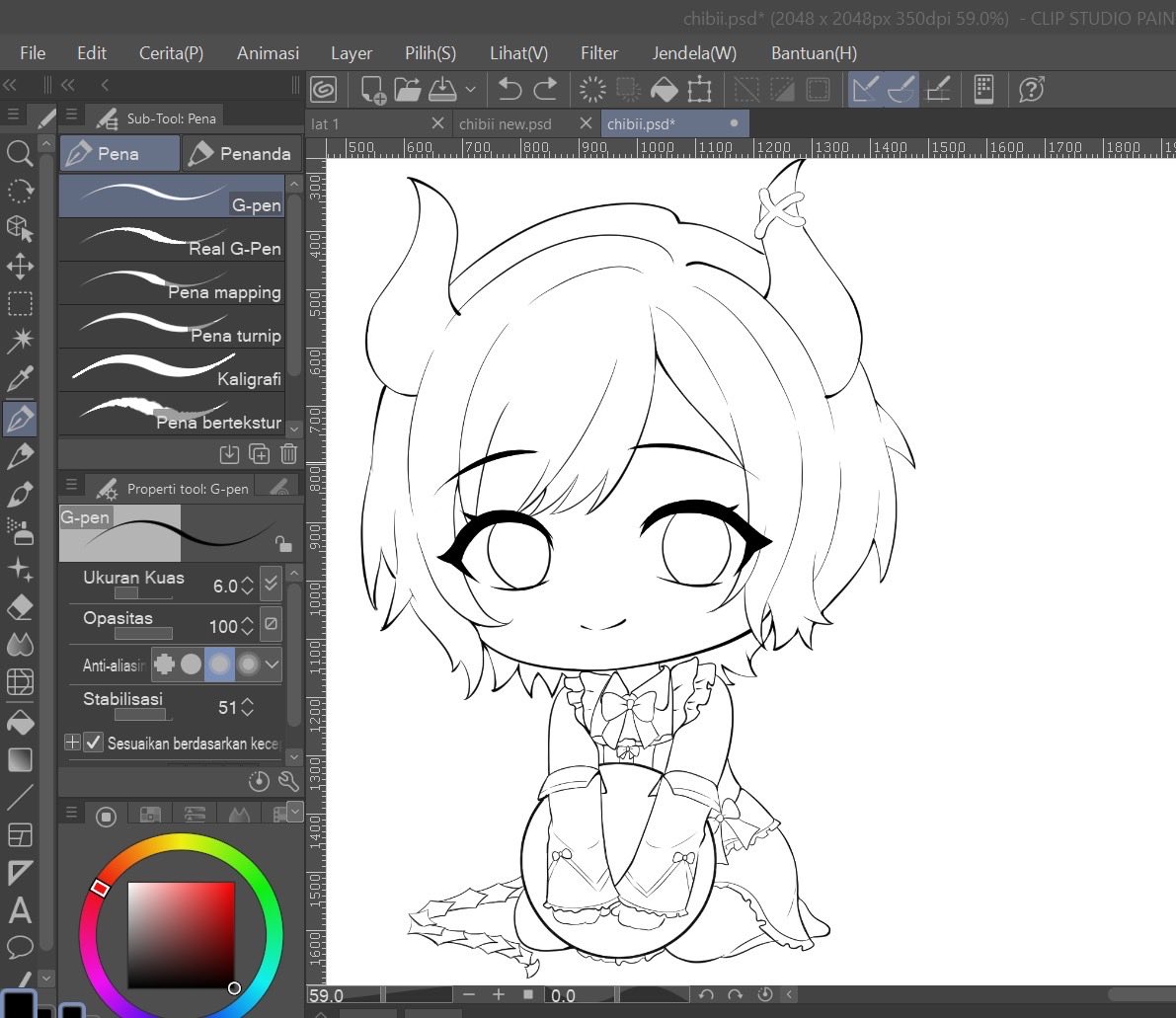Screen dimensions: 1176x1018
Task: Open the save options dropdown arrow
Action: click(470, 89)
